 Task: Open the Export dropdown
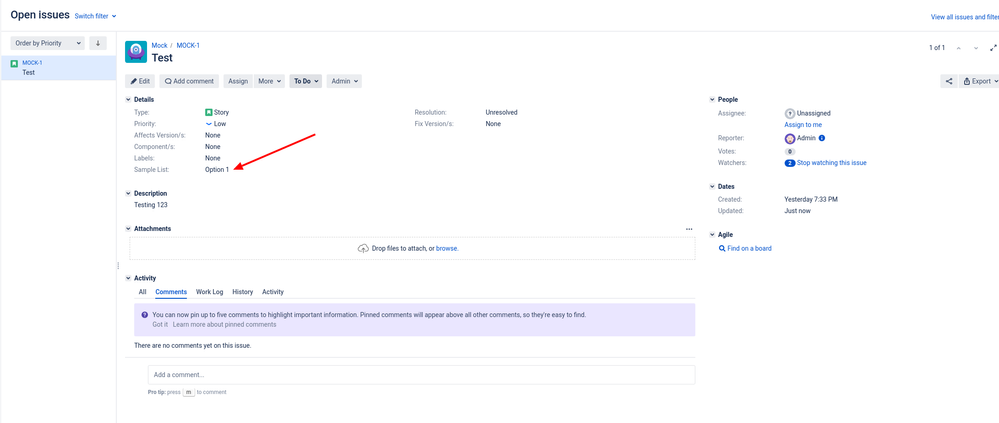(x=980, y=81)
